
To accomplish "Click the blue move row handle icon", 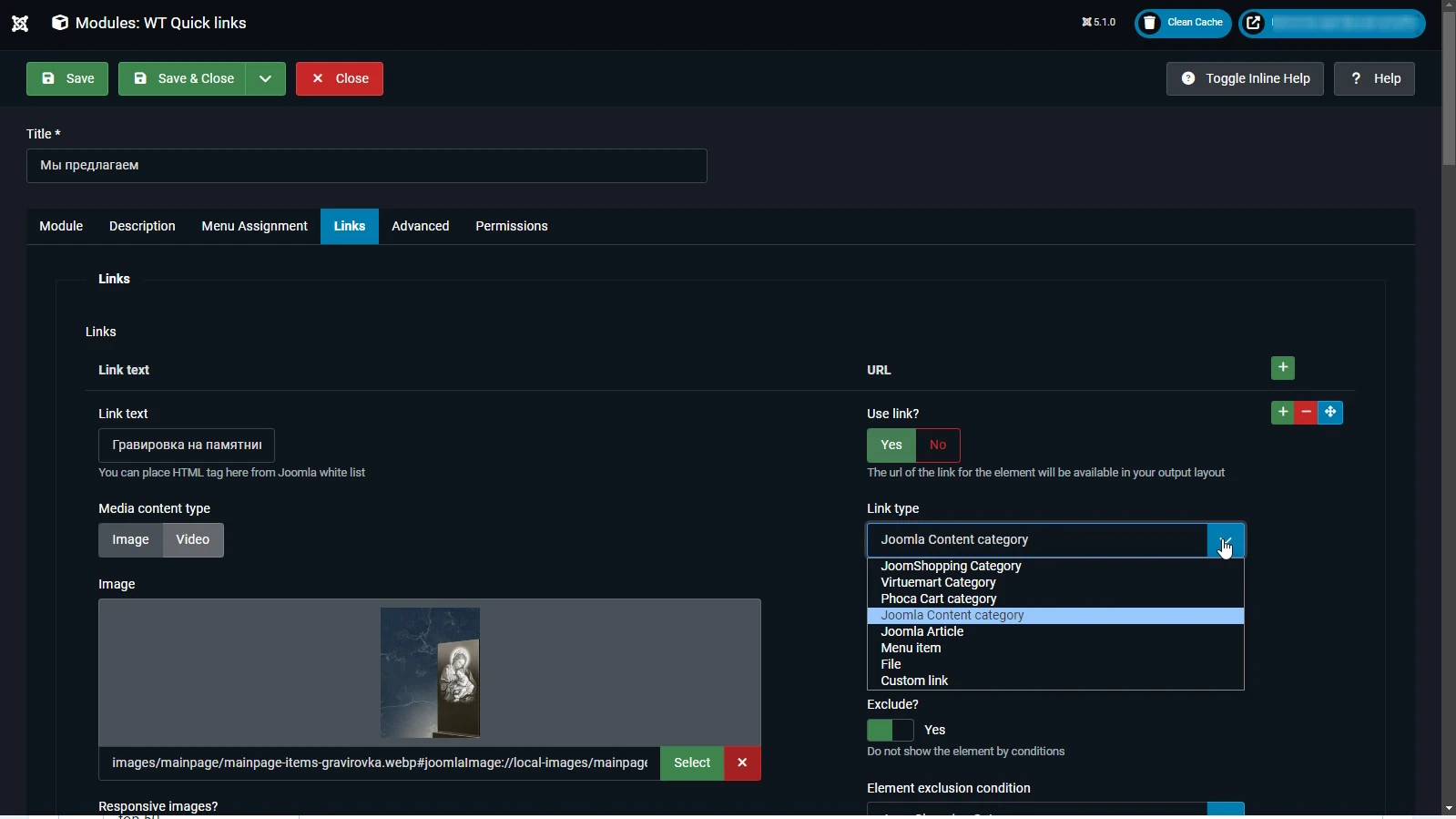I will click(x=1330, y=413).
